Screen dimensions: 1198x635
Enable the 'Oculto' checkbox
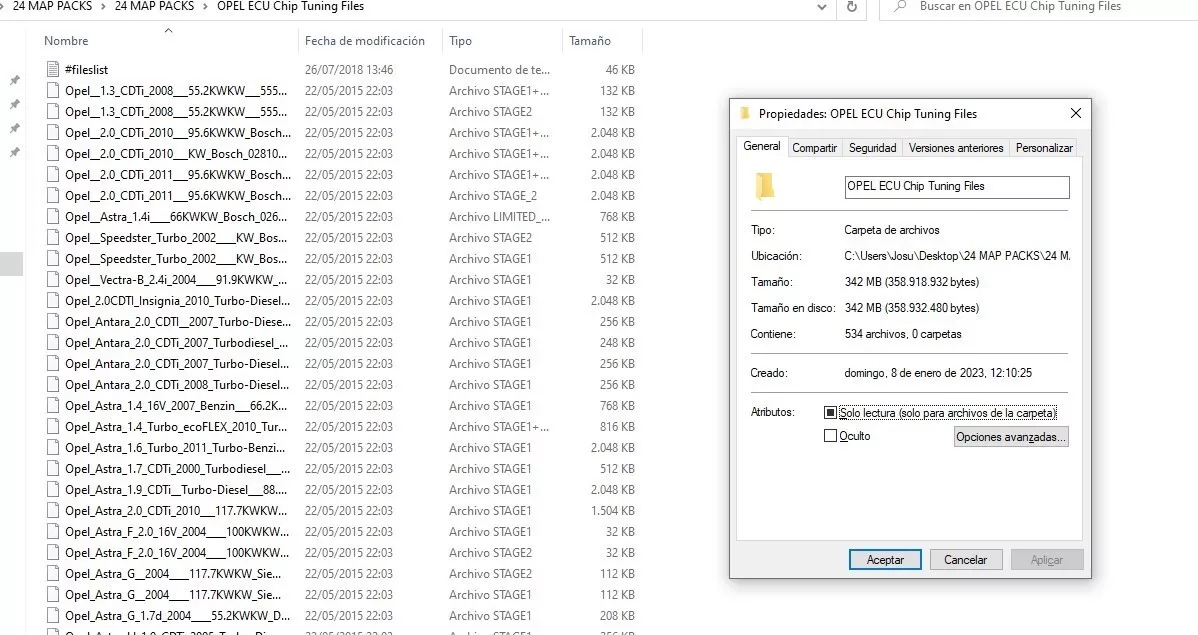pyautogui.click(x=831, y=436)
